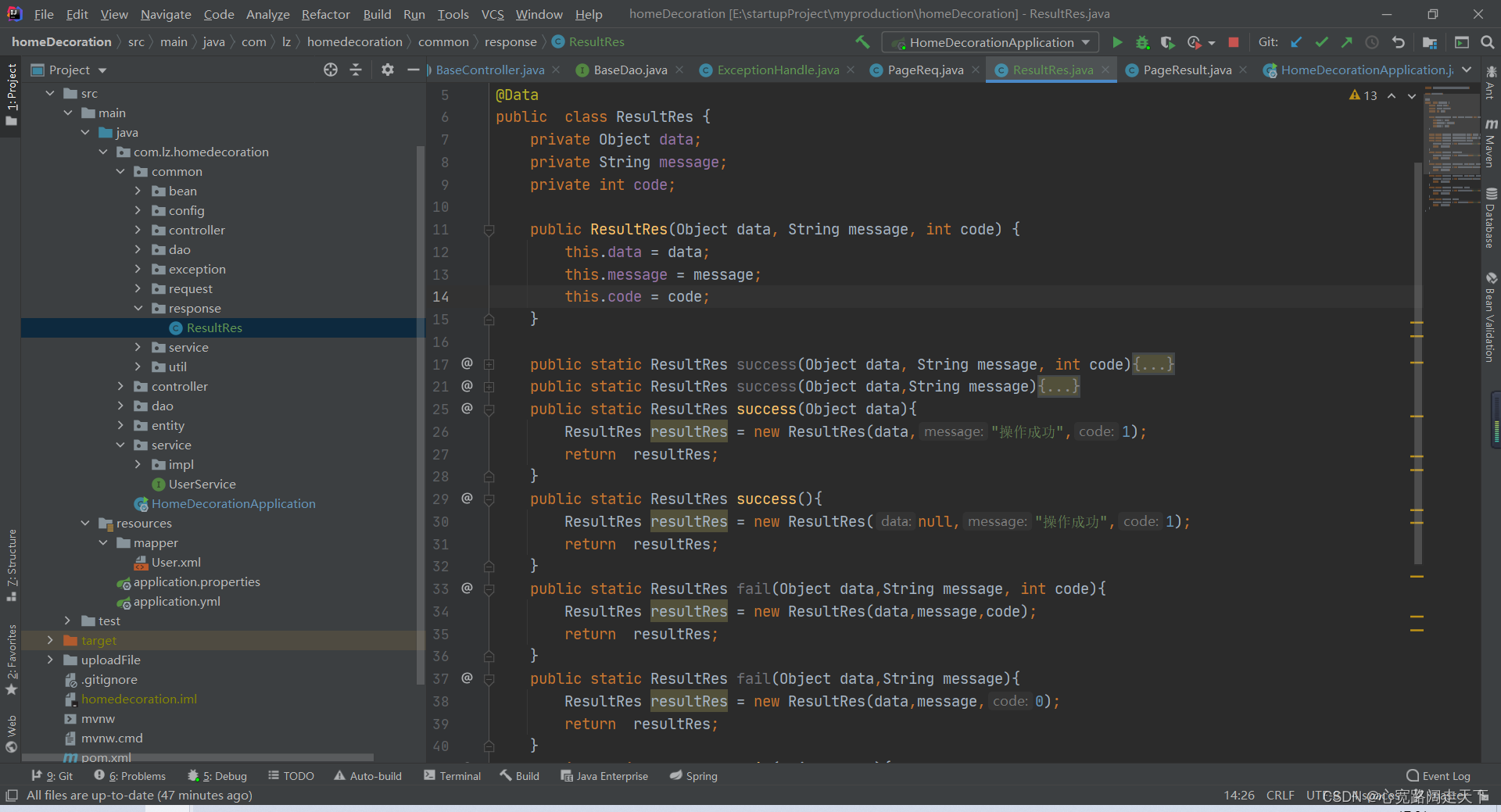Show hidden editor tabs dropdown arrow
The height and width of the screenshot is (812, 1501).
(1467, 70)
